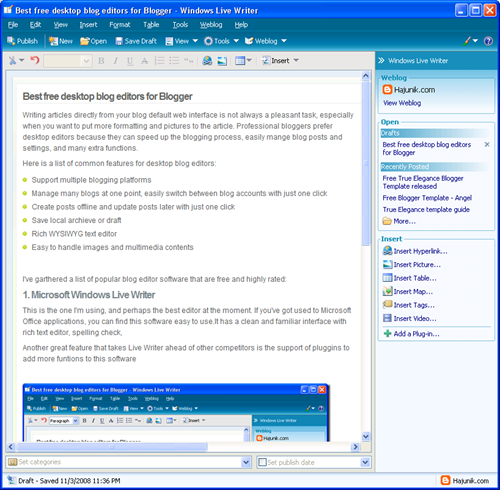Click insert picture icon in toolbar
Image resolution: width=500 pixels, height=490 pixels.
click(x=222, y=61)
